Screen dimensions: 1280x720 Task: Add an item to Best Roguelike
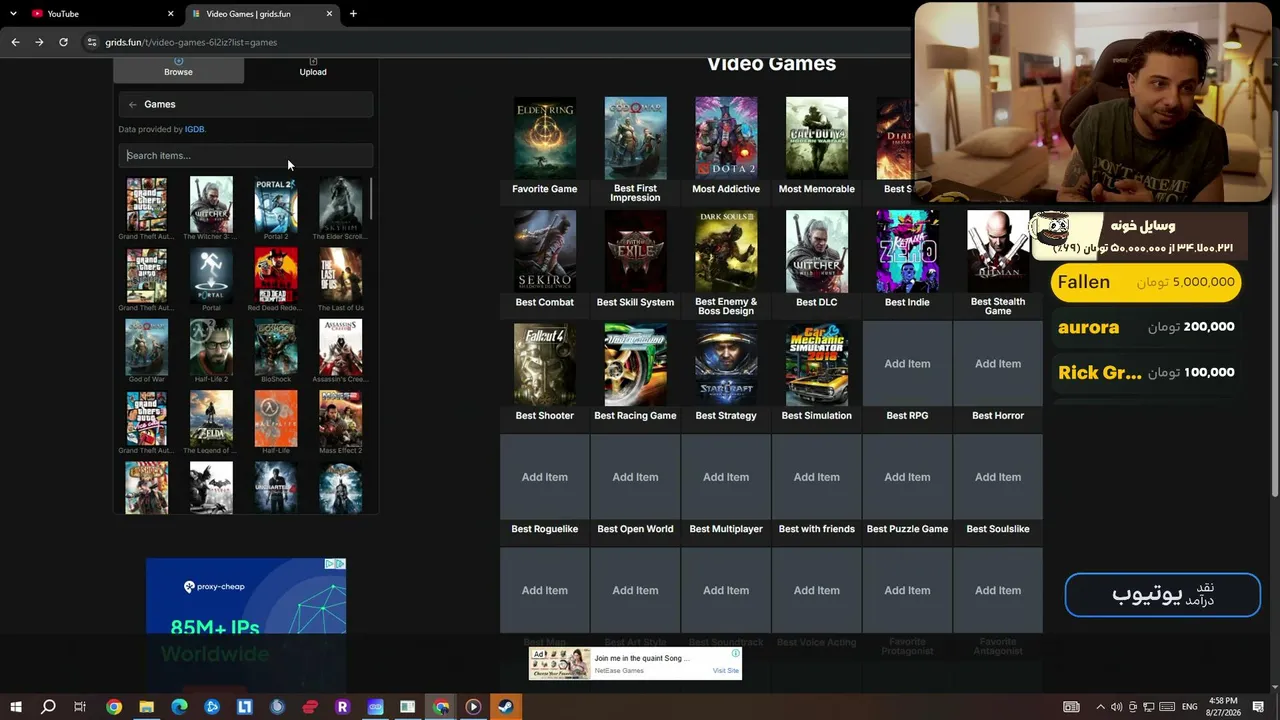click(x=545, y=477)
